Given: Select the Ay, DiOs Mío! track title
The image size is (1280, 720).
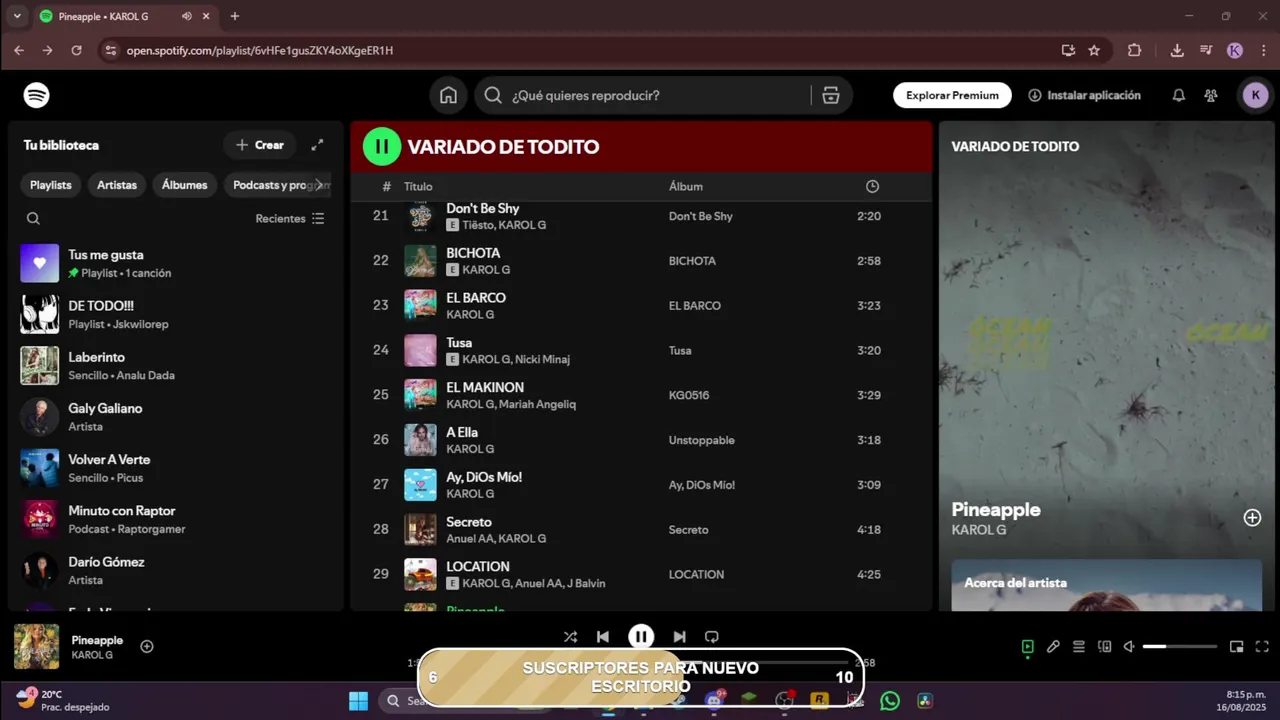Looking at the screenshot, I should click(484, 477).
